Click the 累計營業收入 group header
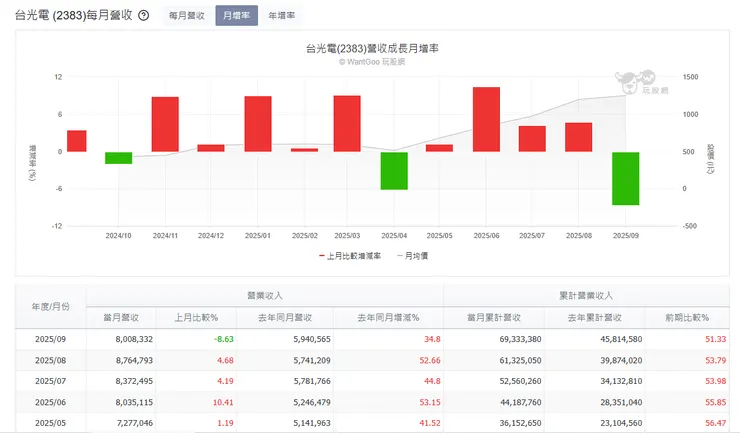 pyautogui.click(x=586, y=296)
